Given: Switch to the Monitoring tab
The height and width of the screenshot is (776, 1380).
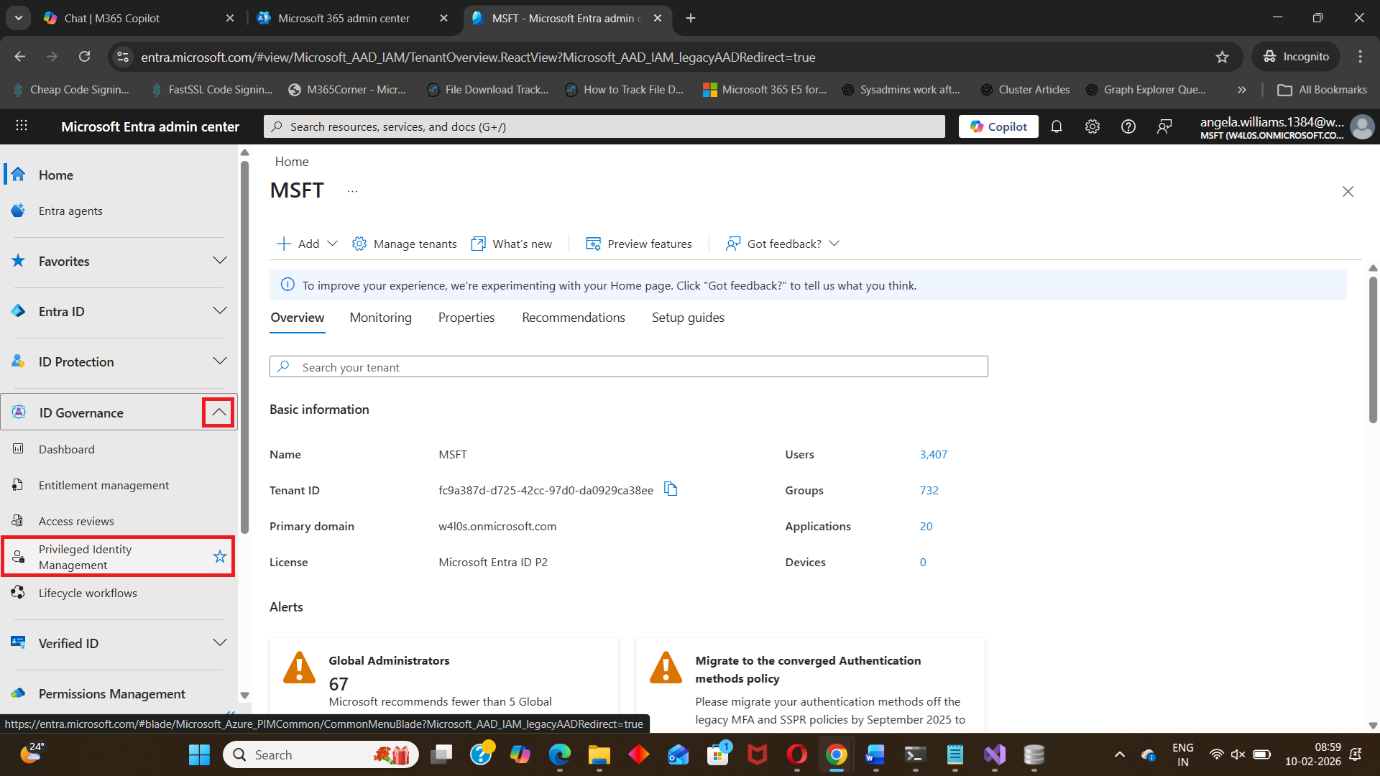Looking at the screenshot, I should [x=380, y=318].
